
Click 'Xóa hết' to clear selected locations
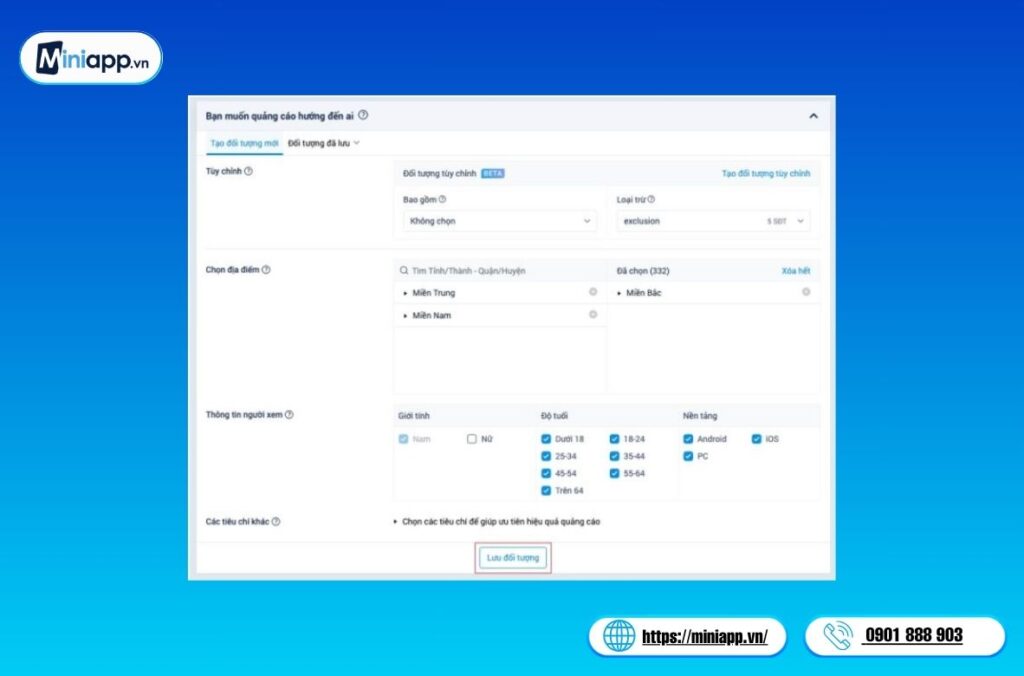pos(795,271)
